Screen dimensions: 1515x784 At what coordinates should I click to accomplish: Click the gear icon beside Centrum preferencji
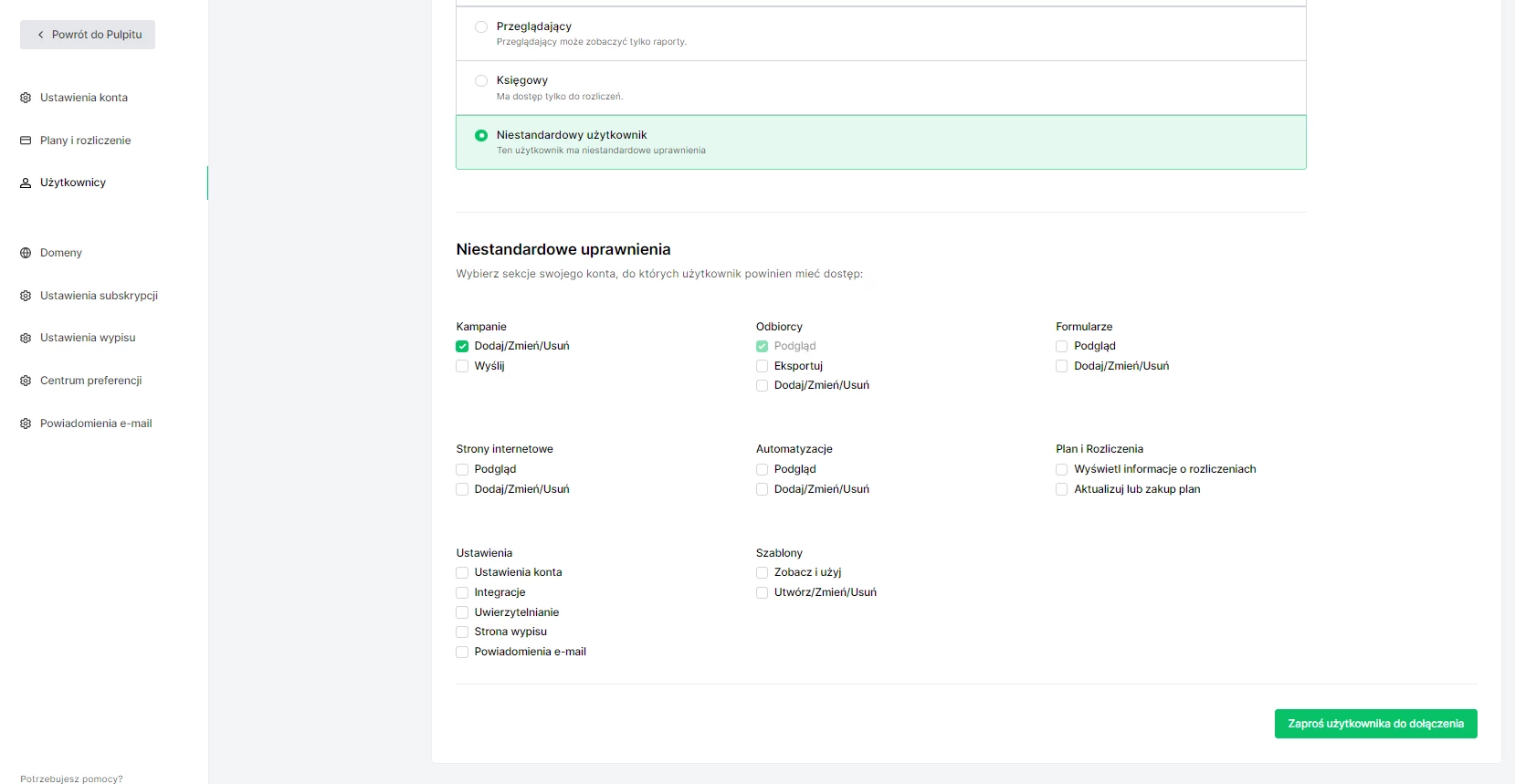pyautogui.click(x=26, y=381)
